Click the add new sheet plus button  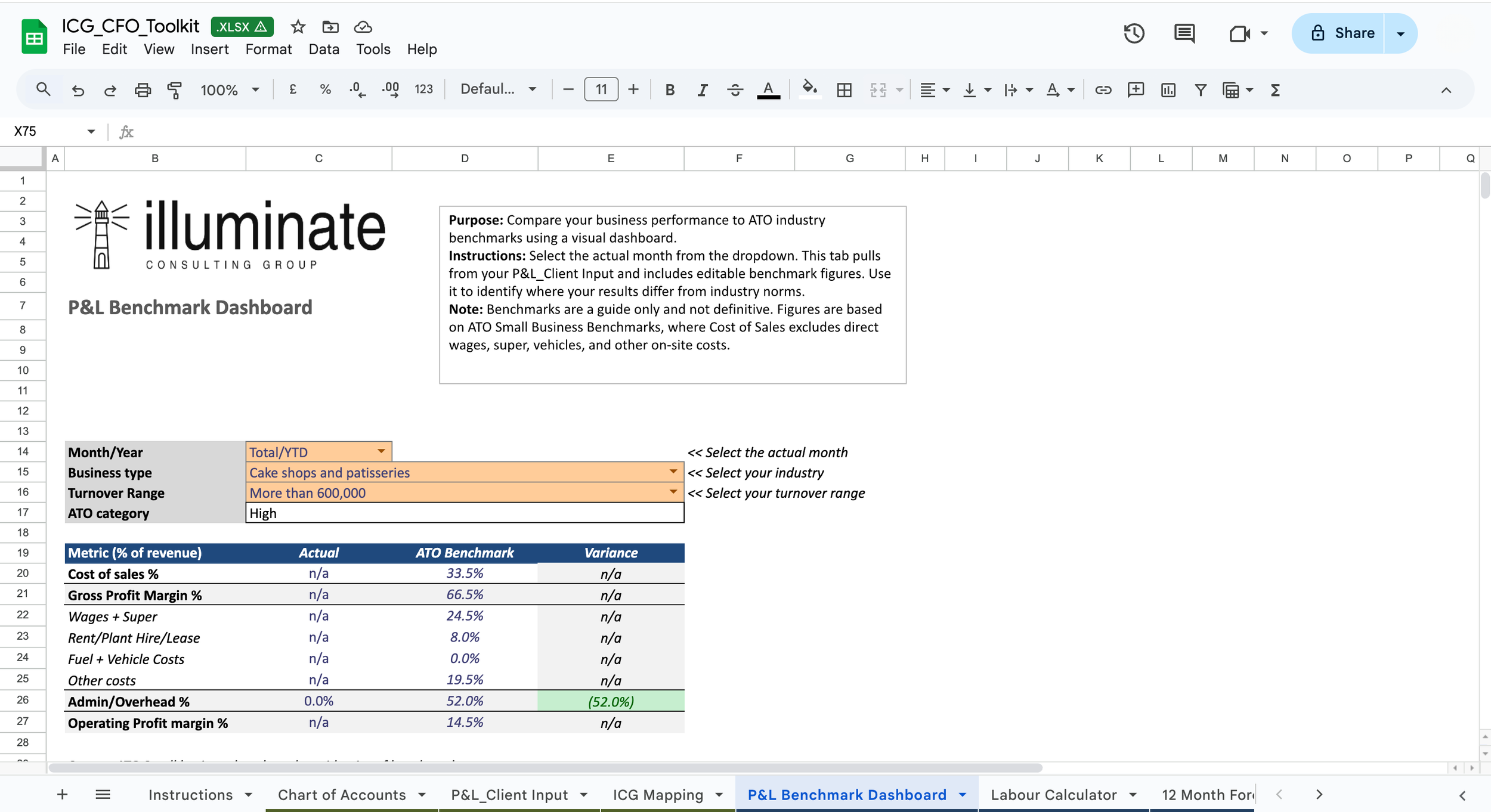point(62,795)
